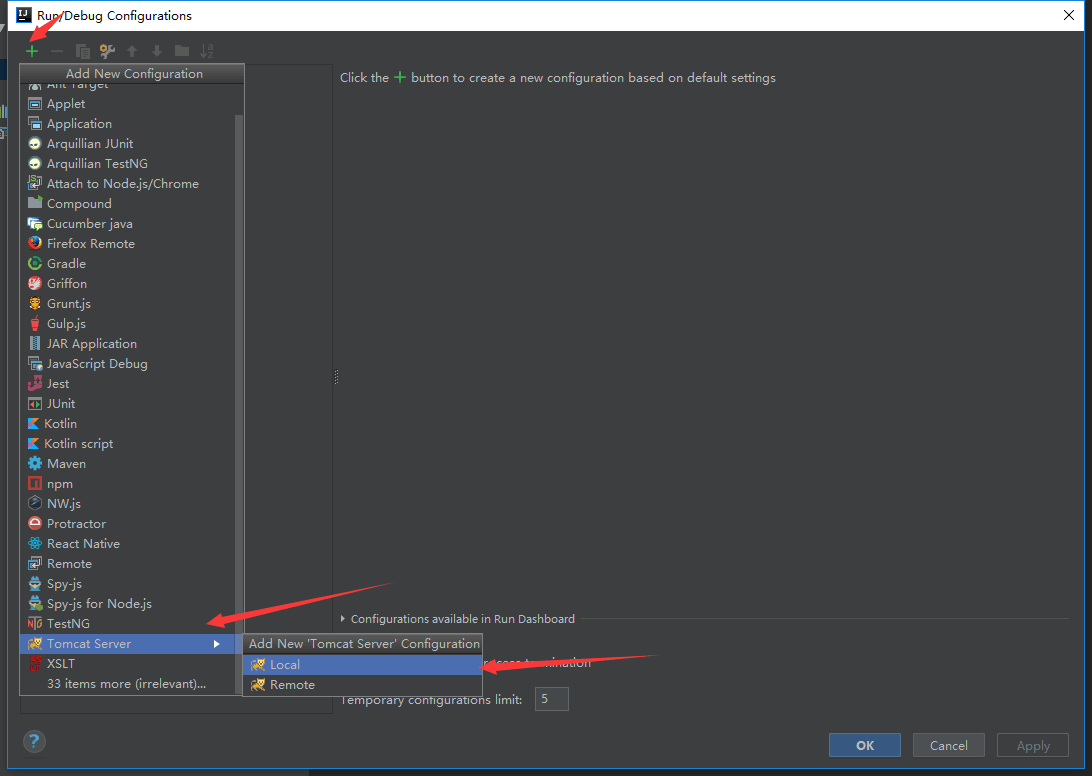Choose Kotlin configuration type
This screenshot has width=1092, height=776.
click(128, 424)
